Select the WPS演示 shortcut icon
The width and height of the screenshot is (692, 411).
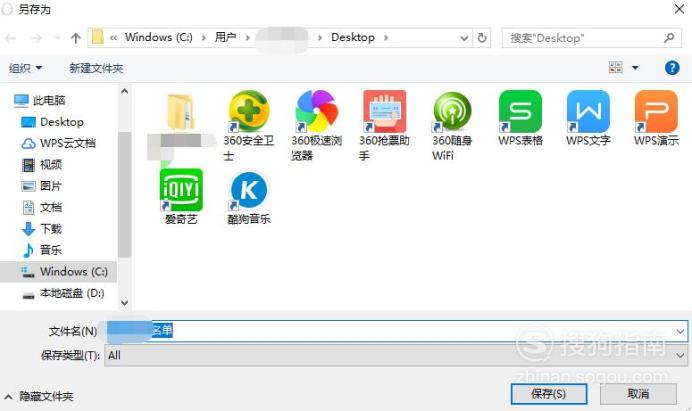pos(656,112)
